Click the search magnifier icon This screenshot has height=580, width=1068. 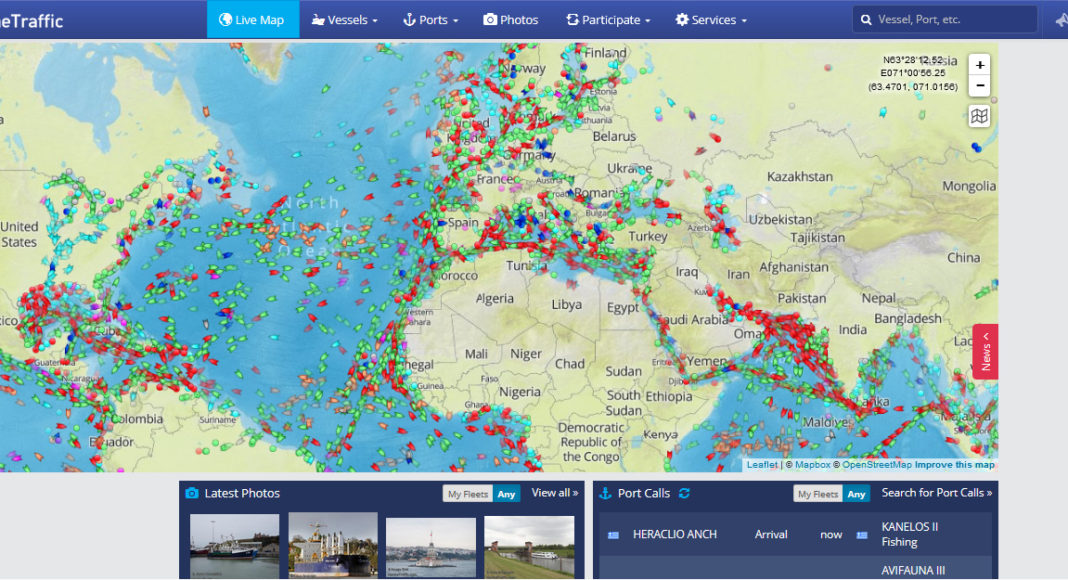click(x=864, y=20)
